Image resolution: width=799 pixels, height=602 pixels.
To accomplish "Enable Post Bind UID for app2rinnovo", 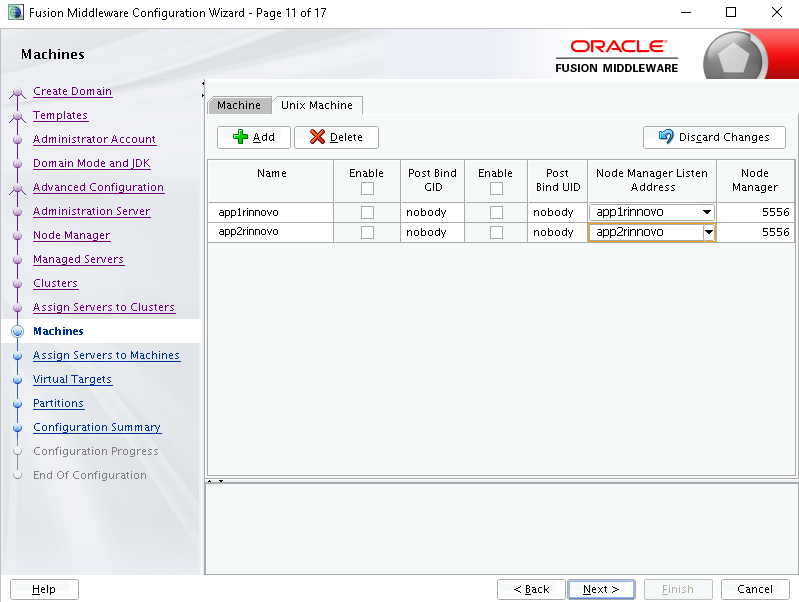I will click(x=496, y=232).
